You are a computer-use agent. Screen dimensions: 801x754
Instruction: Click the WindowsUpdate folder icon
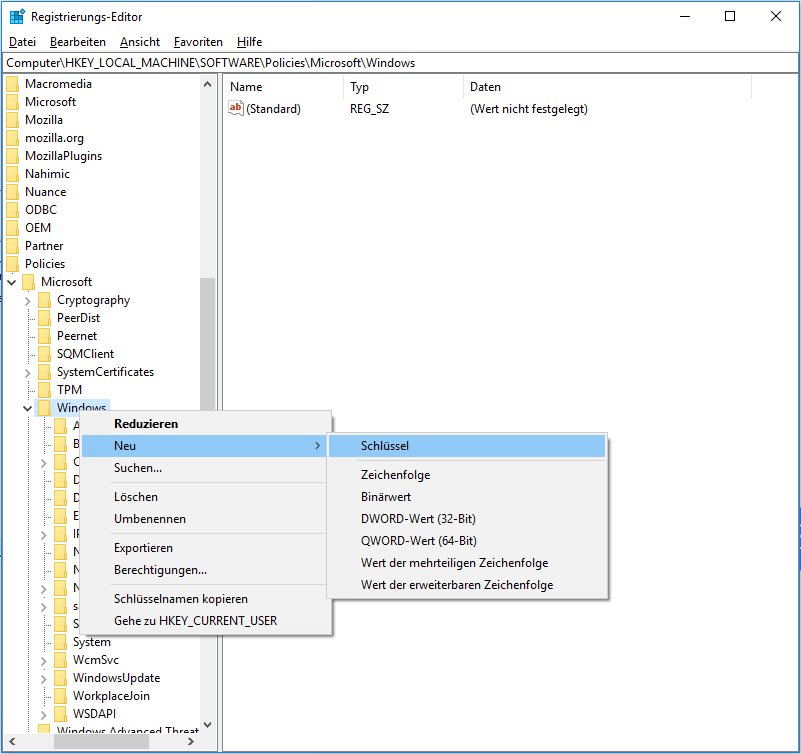60,678
